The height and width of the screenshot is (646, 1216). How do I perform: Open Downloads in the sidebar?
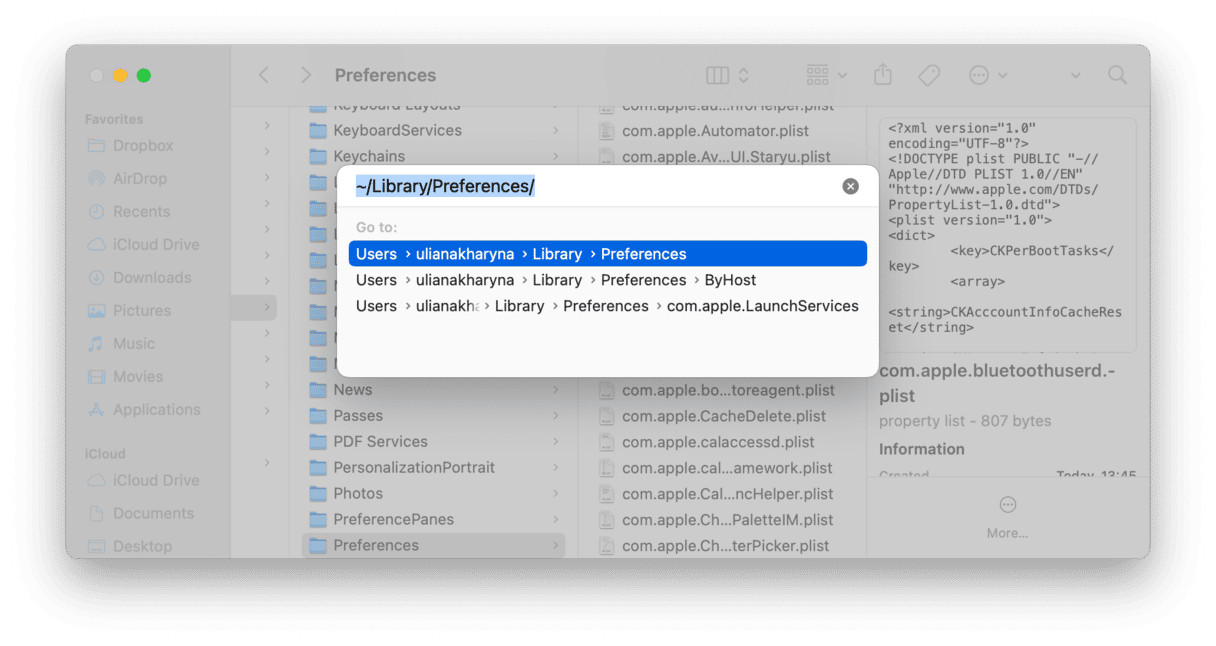coord(139,277)
